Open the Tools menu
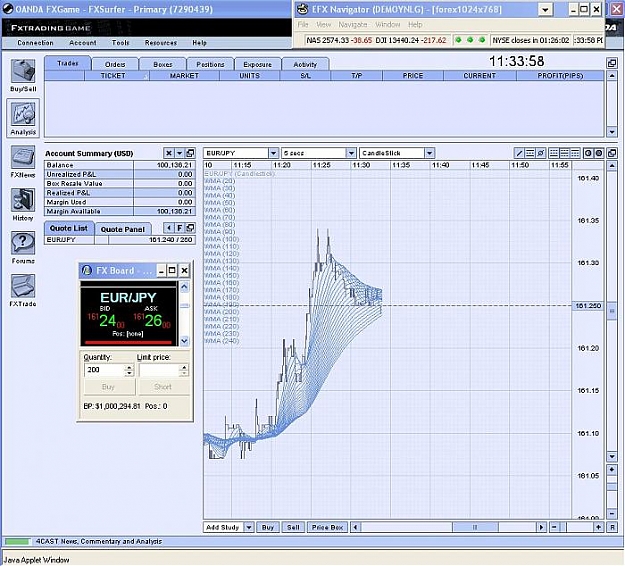Image resolution: width=625 pixels, height=566 pixels. [x=120, y=43]
